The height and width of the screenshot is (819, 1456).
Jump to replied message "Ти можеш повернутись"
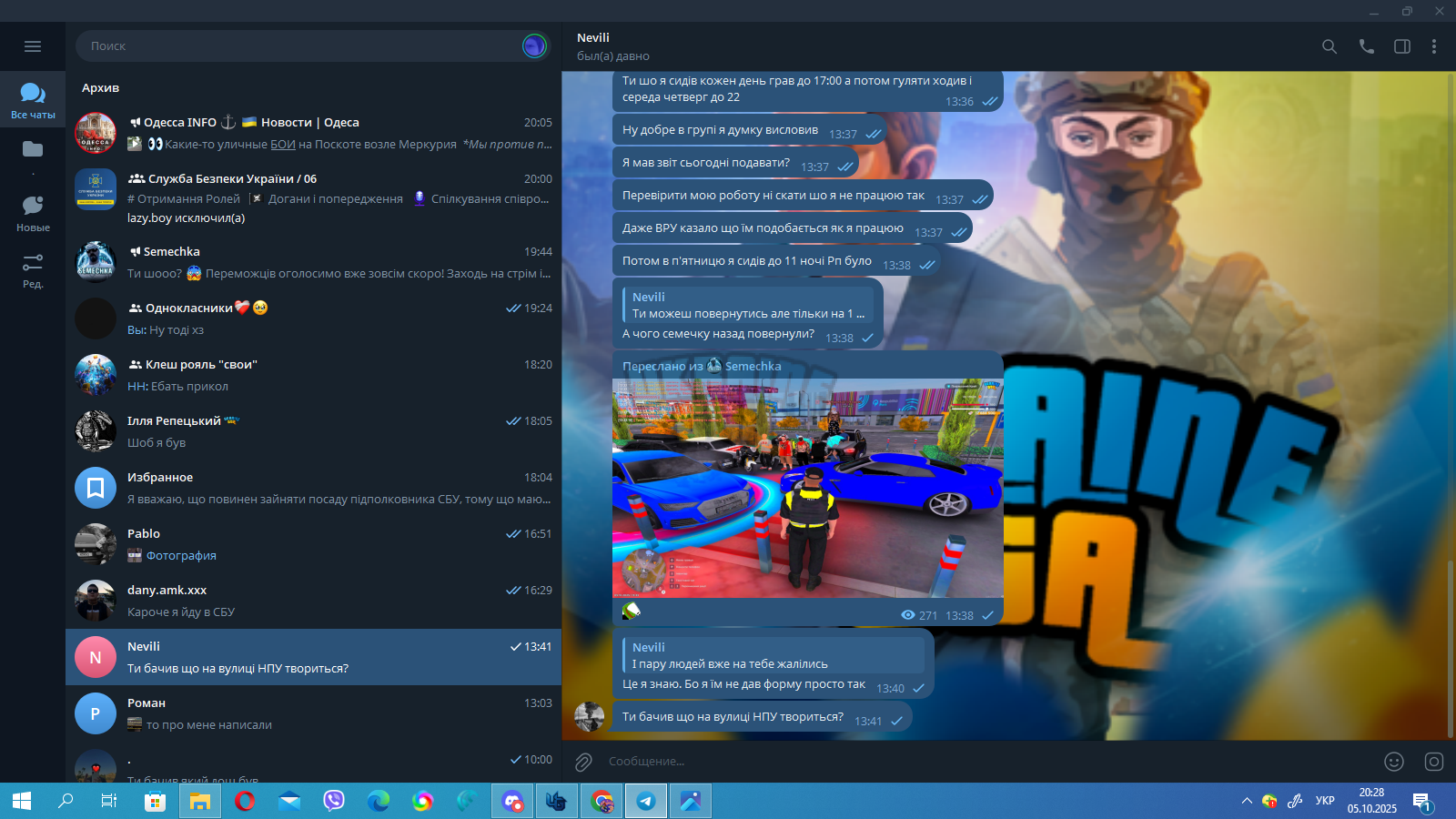point(748,305)
